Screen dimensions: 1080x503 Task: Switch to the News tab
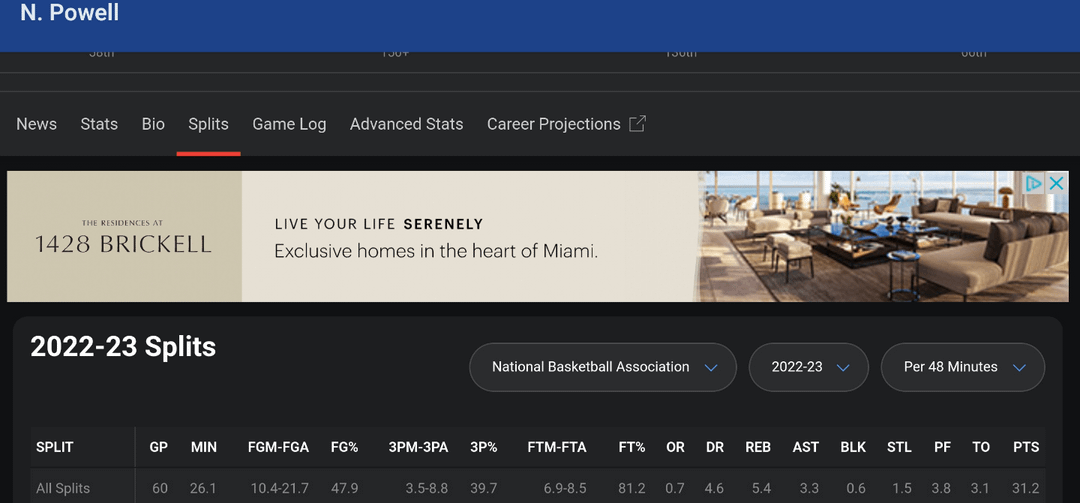[x=37, y=124]
